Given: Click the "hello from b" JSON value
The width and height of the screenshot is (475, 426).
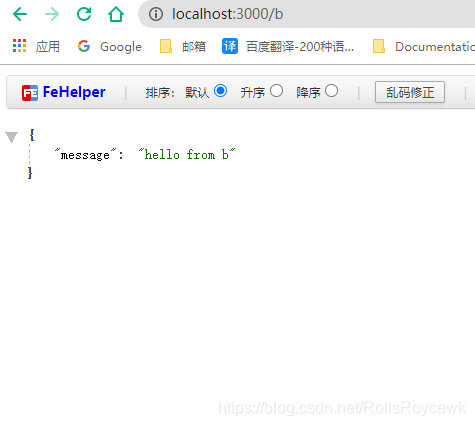Looking at the screenshot, I should point(187,154).
